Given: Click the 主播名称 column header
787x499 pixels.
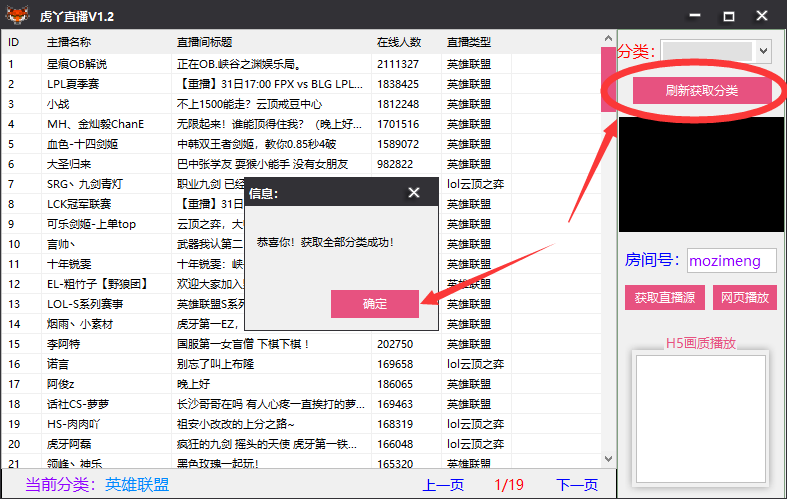Looking at the screenshot, I should [x=69, y=42].
